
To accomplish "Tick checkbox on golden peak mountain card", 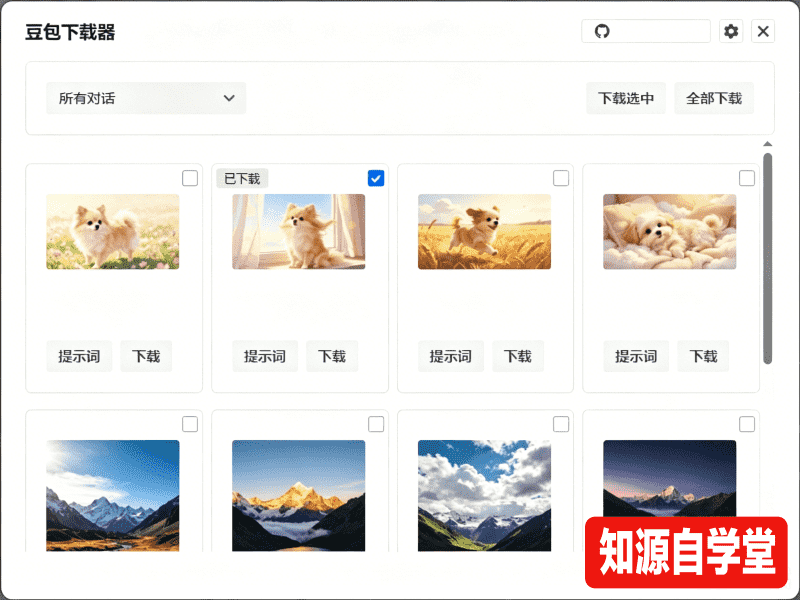I will tap(376, 424).
